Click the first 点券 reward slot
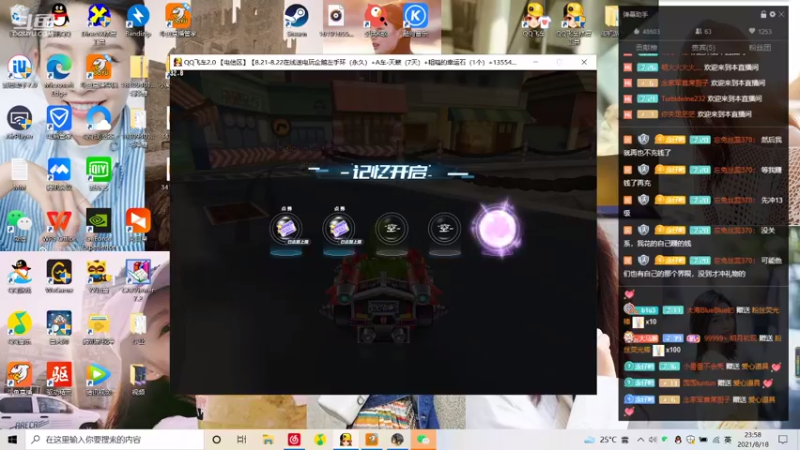The image size is (800, 450). 286,229
